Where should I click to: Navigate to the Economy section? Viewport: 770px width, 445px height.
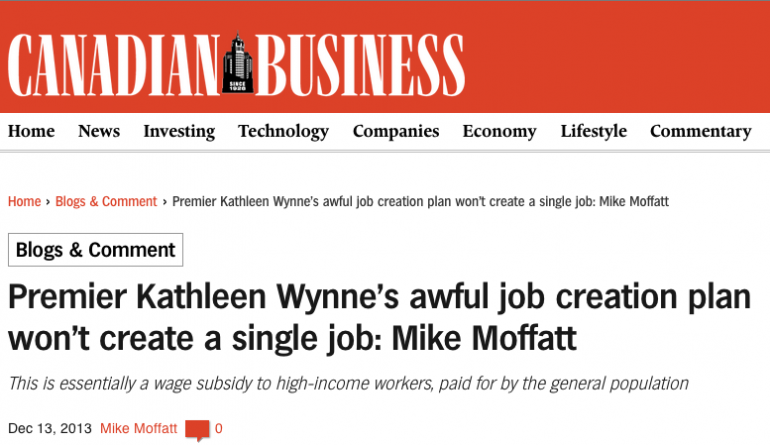click(x=499, y=131)
